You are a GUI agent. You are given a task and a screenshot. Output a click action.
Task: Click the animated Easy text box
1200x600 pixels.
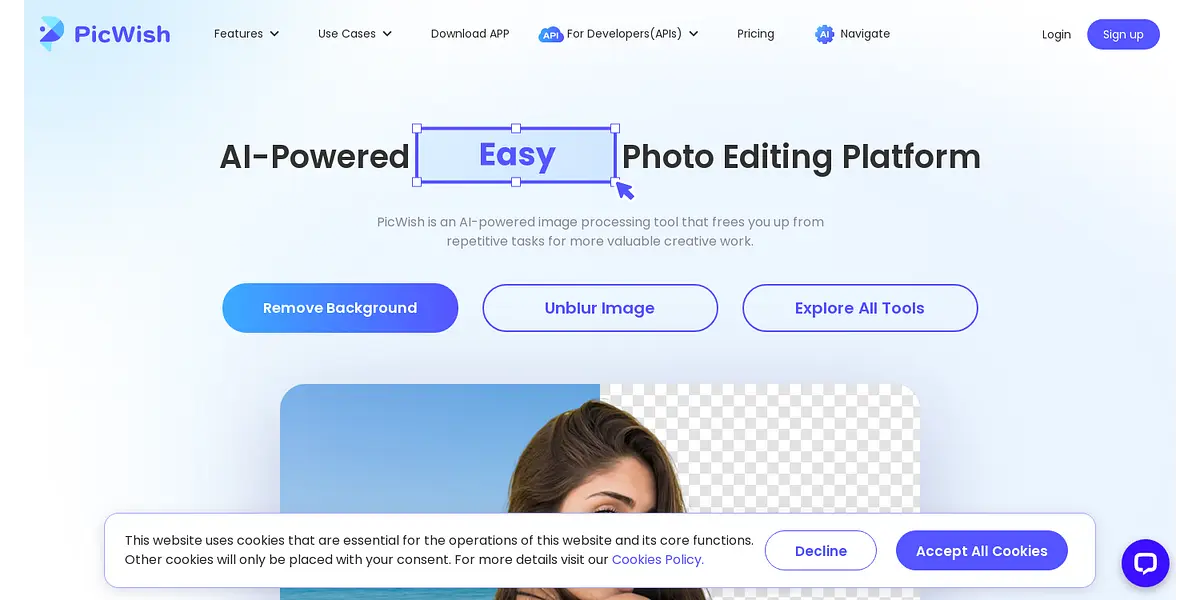(x=516, y=155)
